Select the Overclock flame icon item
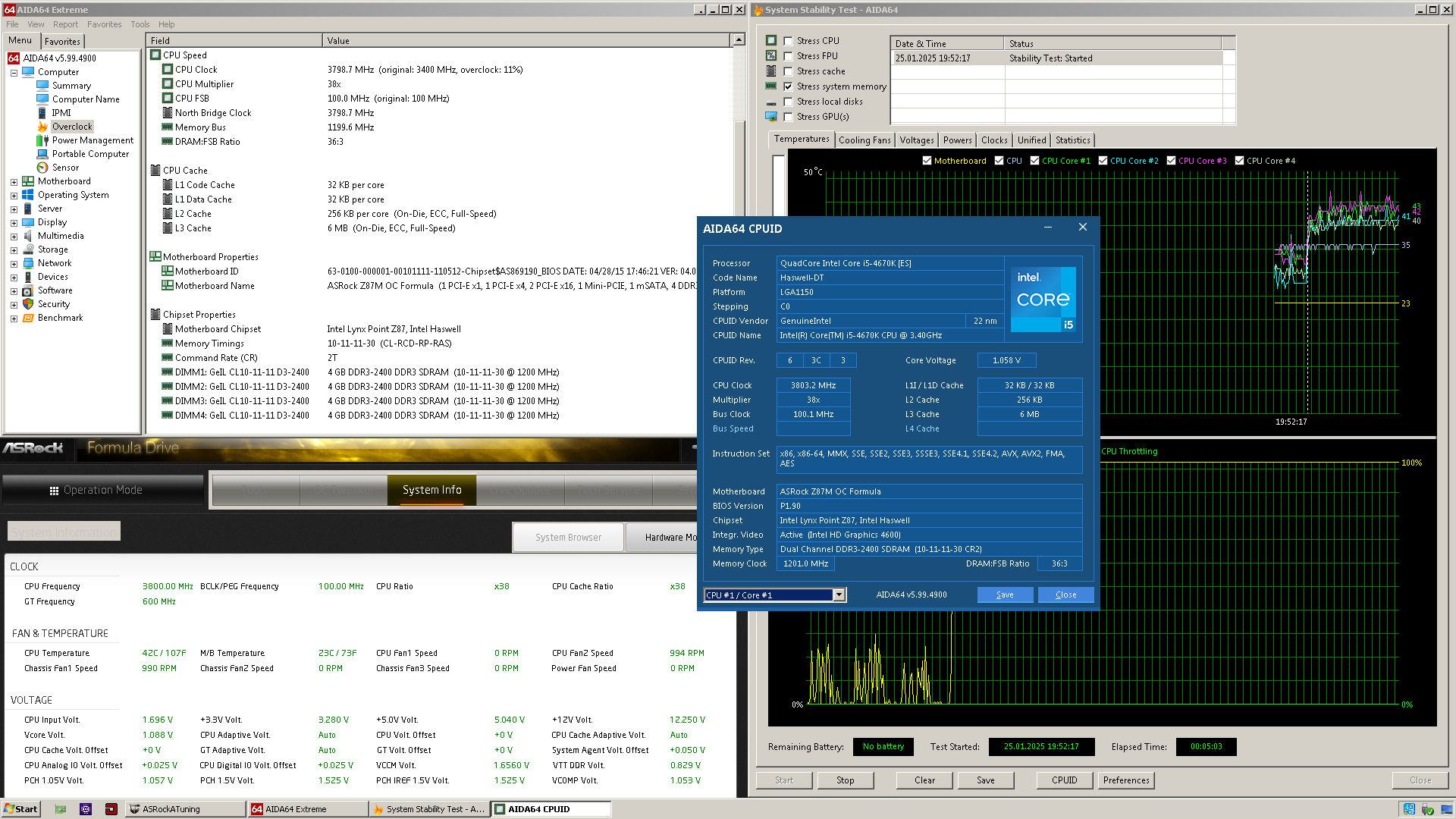1456x819 pixels. click(x=42, y=127)
